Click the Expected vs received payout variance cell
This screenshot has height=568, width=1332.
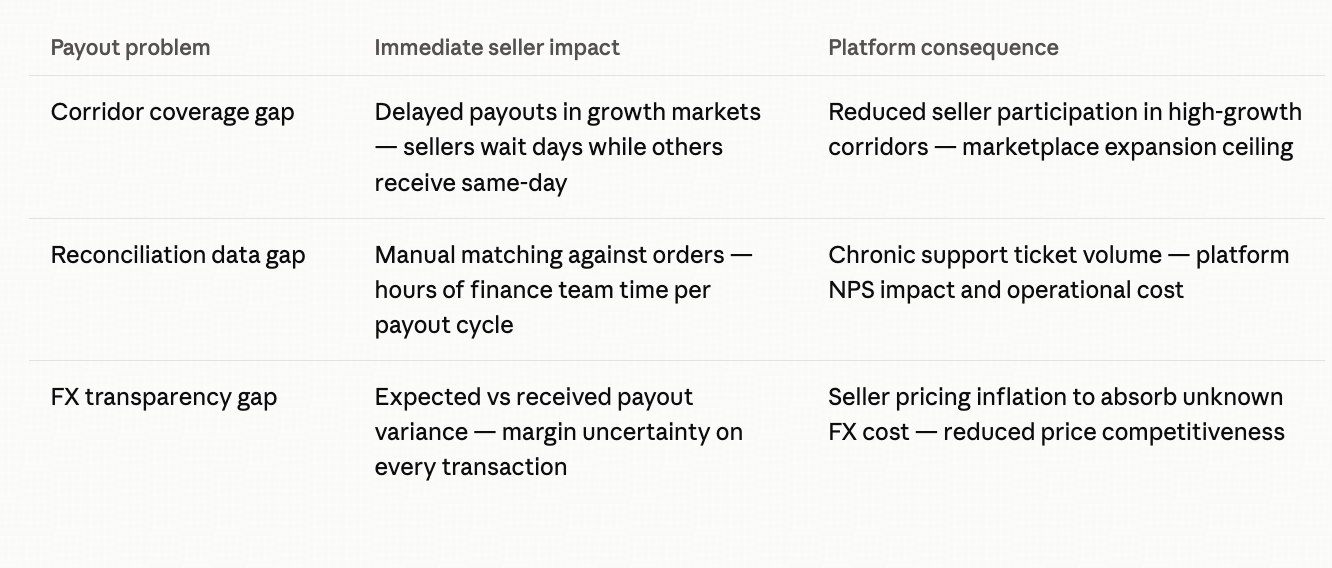point(559,432)
